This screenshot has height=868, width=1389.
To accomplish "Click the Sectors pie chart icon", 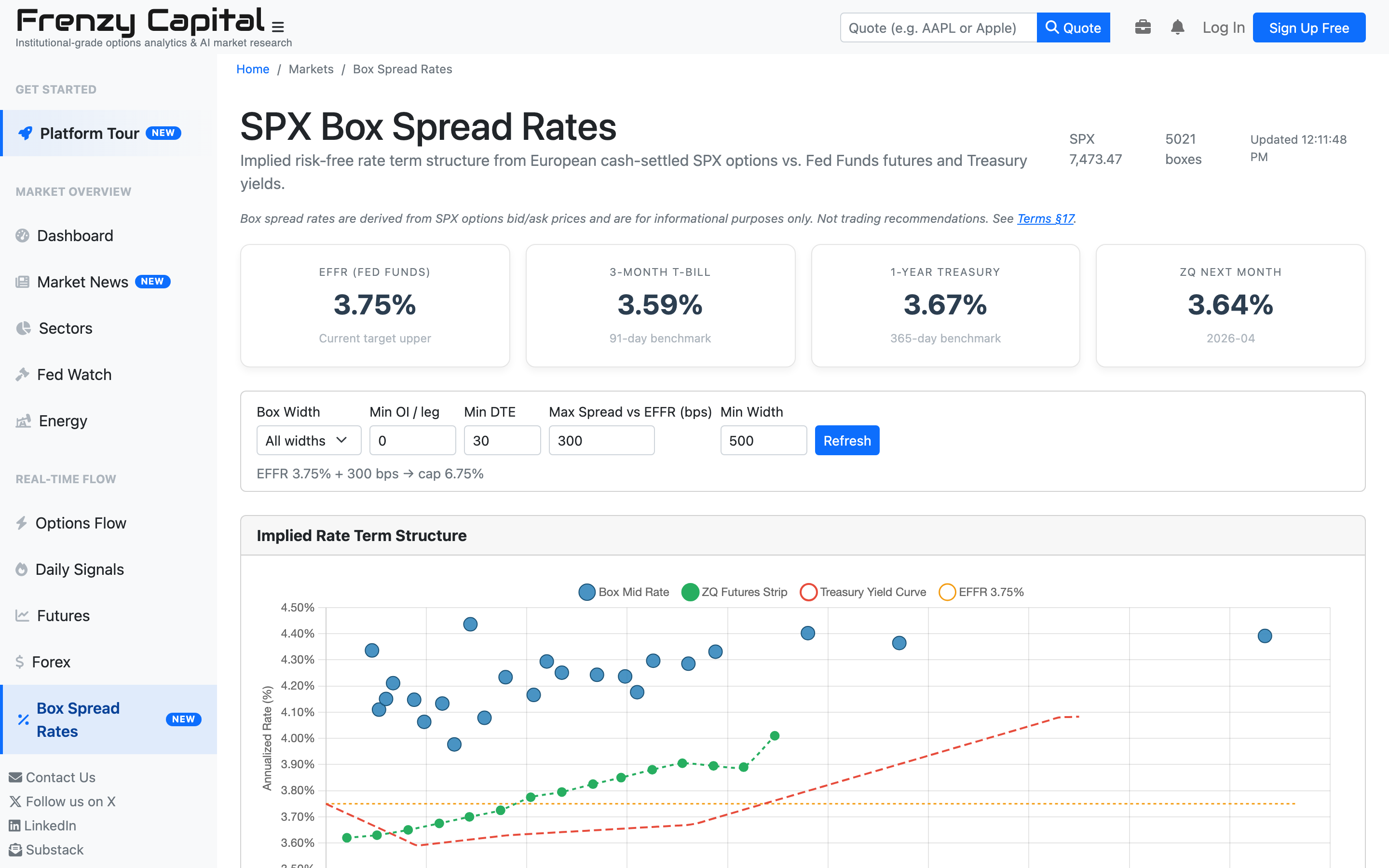I will (24, 328).
